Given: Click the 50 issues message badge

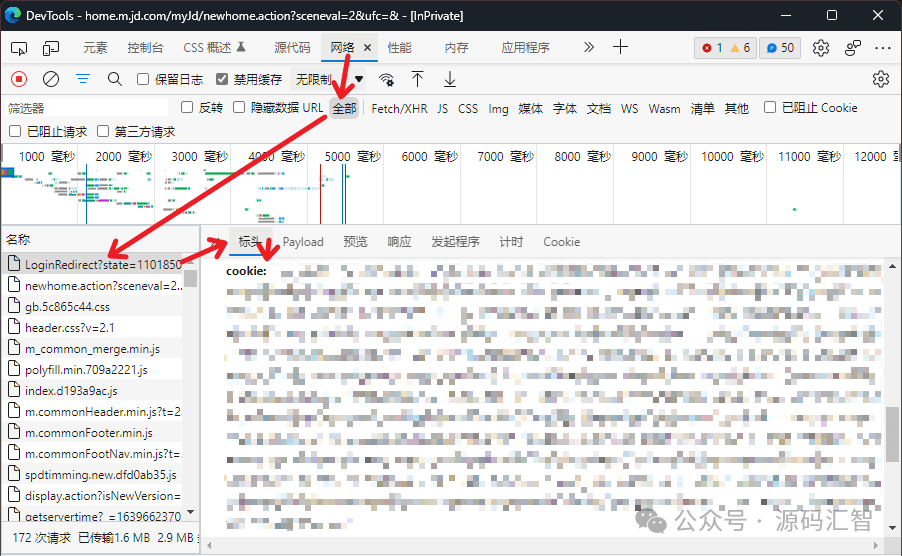Looking at the screenshot, I should (x=780, y=48).
